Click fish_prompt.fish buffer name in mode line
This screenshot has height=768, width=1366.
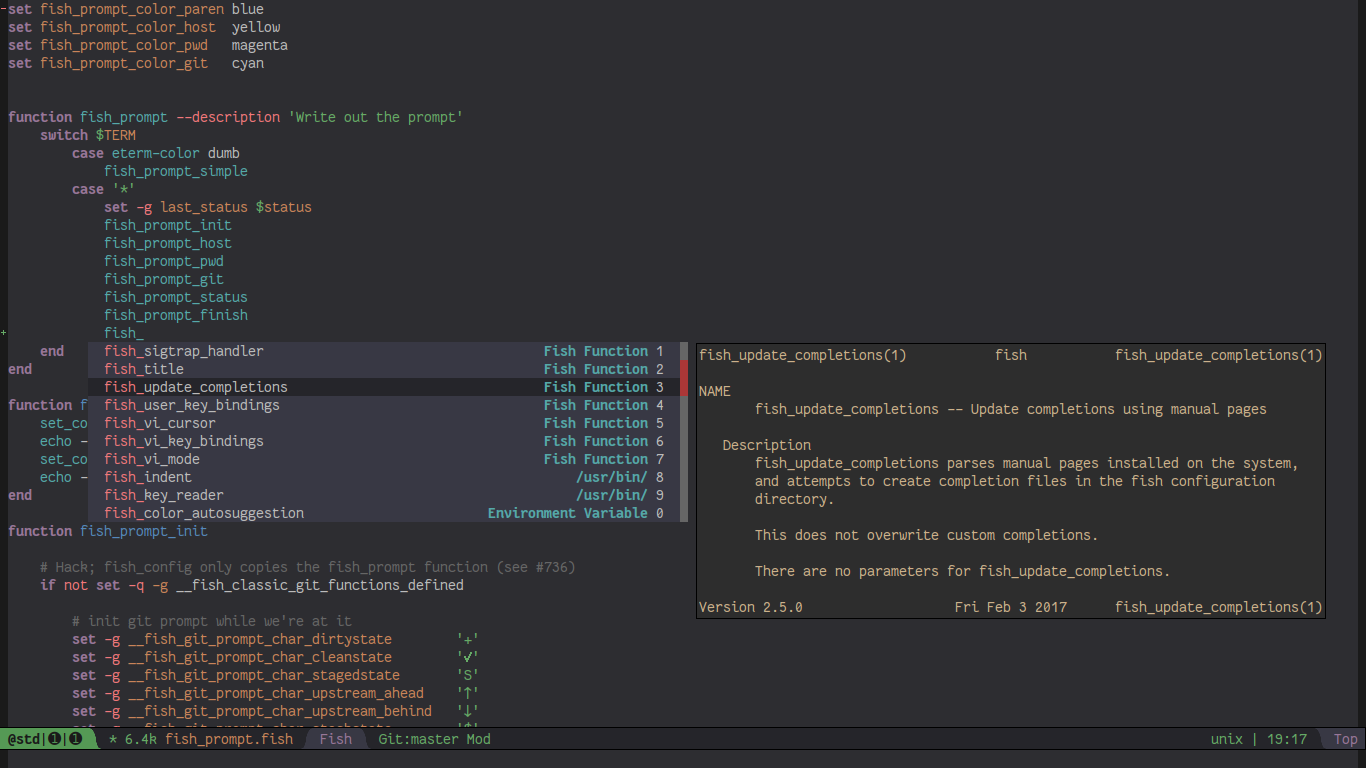click(229, 739)
